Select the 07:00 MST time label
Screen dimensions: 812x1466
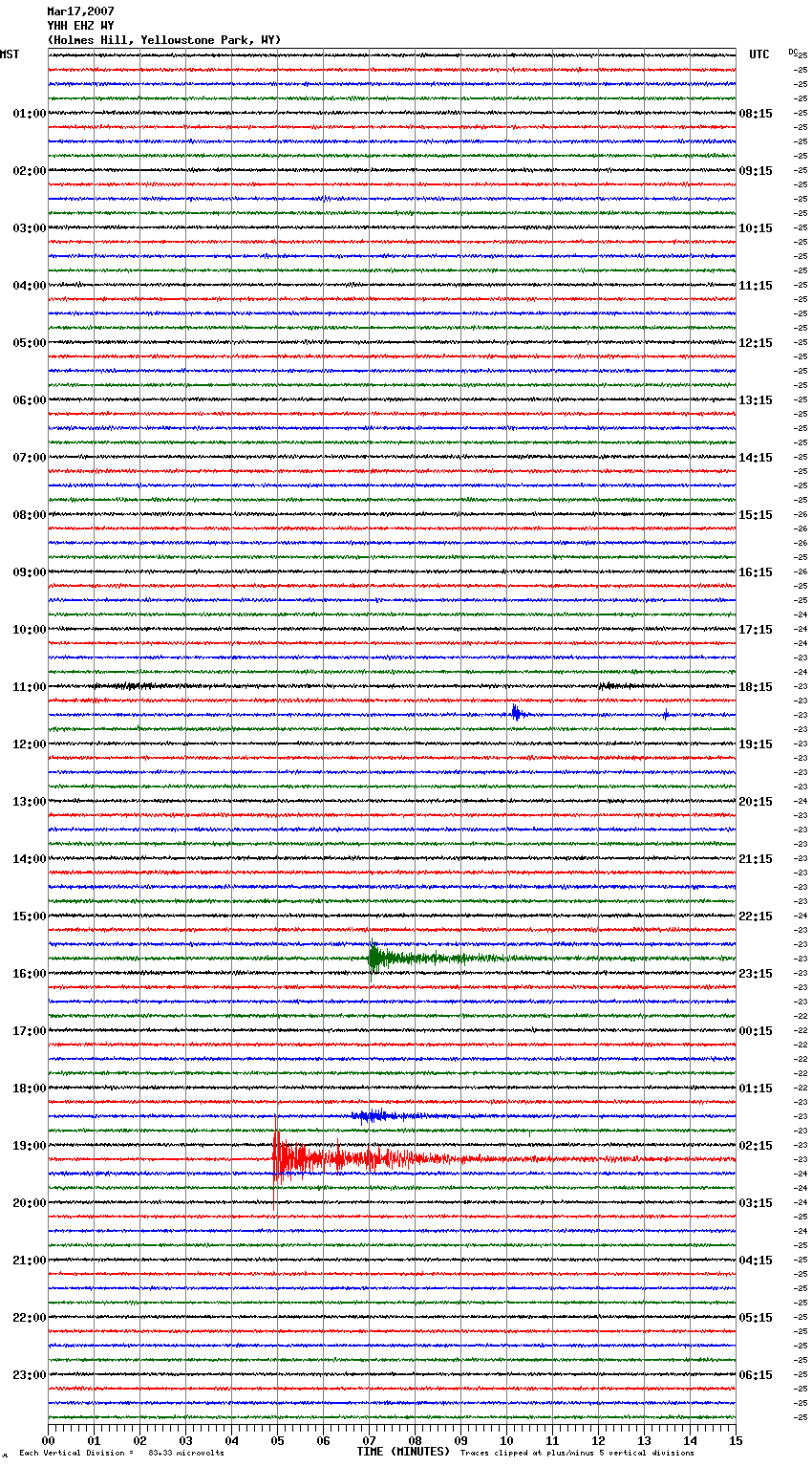(29, 458)
